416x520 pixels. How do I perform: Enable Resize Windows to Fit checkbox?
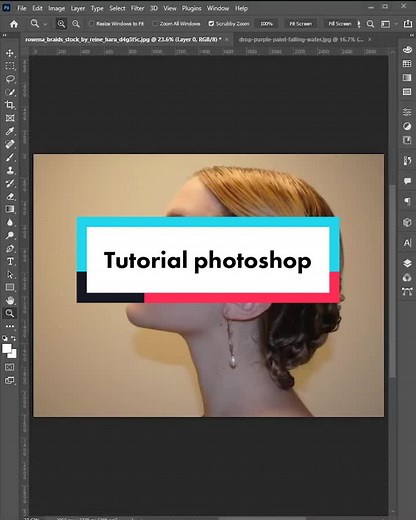pyautogui.click(x=92, y=24)
